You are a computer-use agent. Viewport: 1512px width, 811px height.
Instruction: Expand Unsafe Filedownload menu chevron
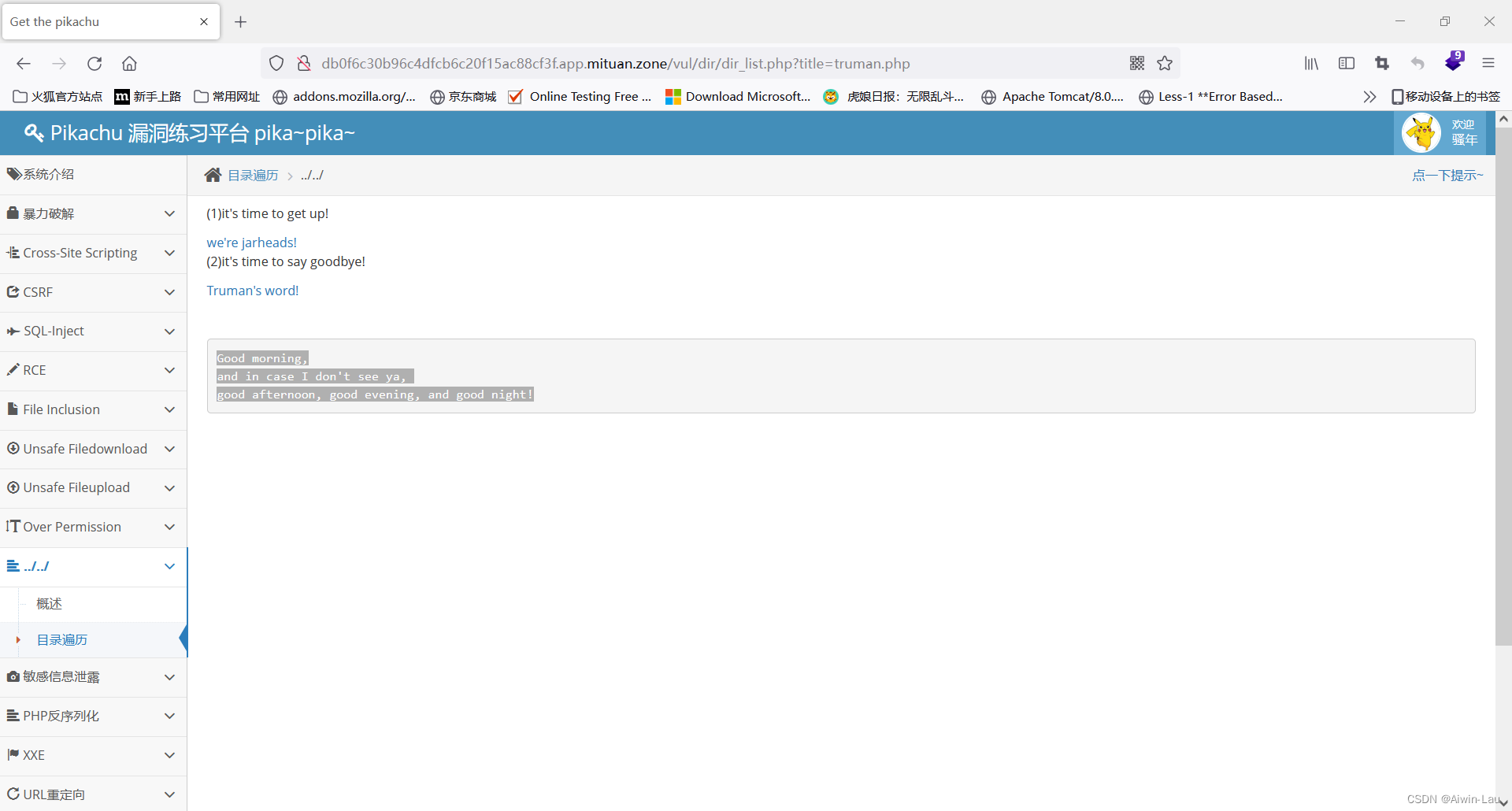169,449
